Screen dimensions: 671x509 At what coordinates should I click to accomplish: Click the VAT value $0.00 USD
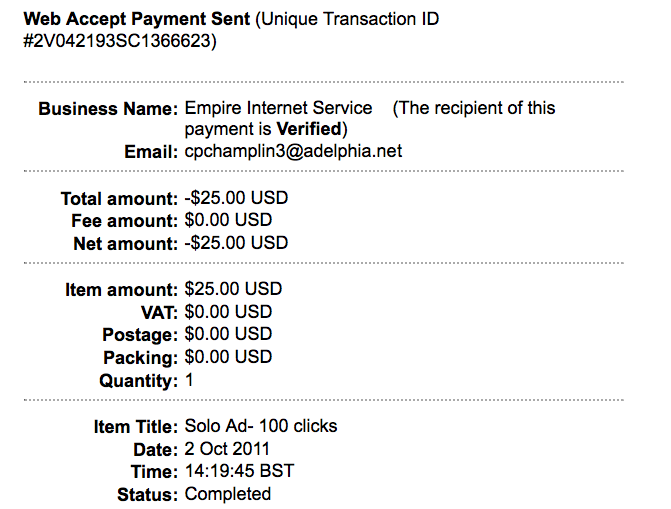click(x=228, y=312)
